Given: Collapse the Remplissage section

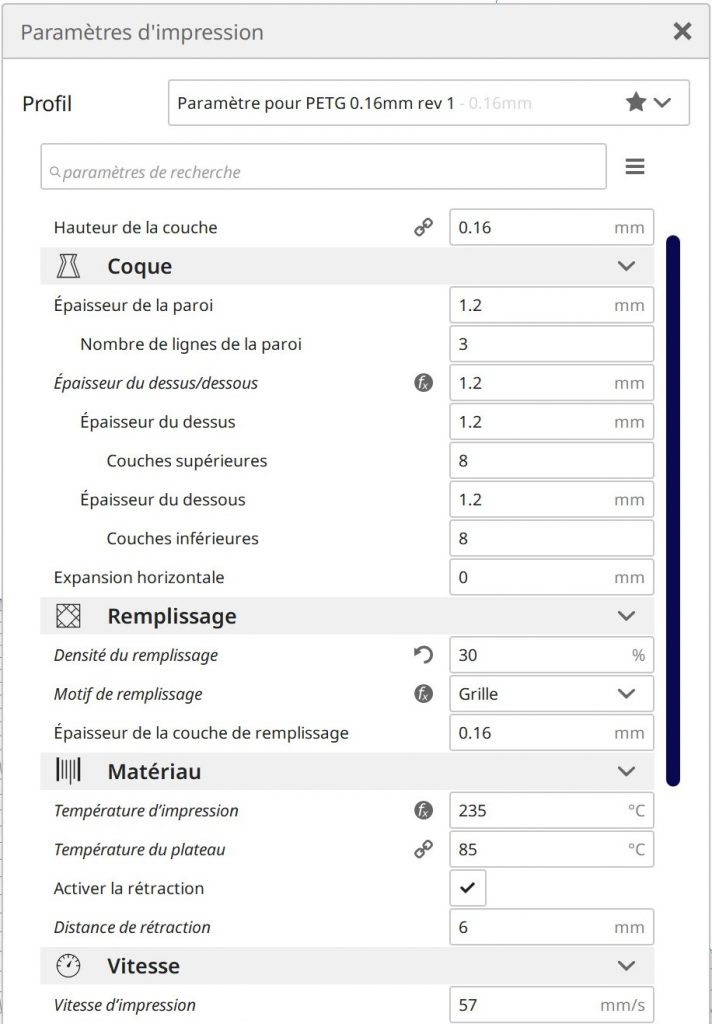Looking at the screenshot, I should 627,616.
